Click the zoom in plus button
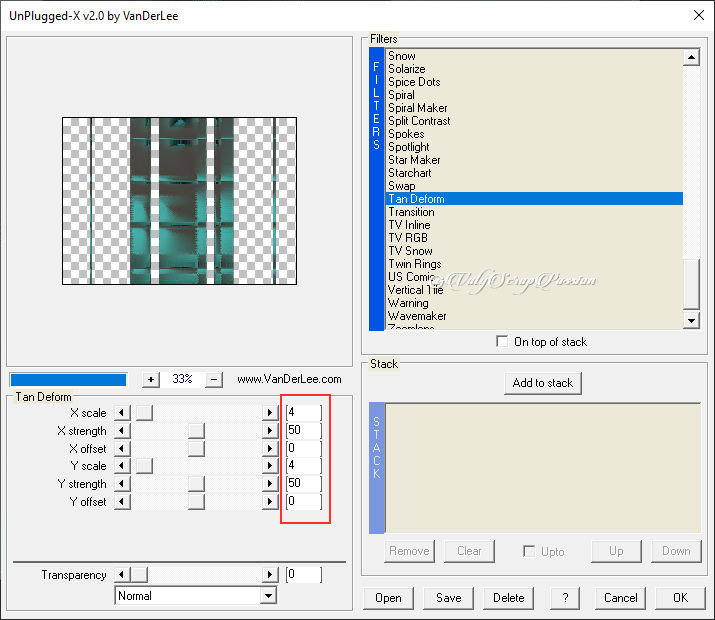Screen dimensions: 715x620 coord(150,379)
